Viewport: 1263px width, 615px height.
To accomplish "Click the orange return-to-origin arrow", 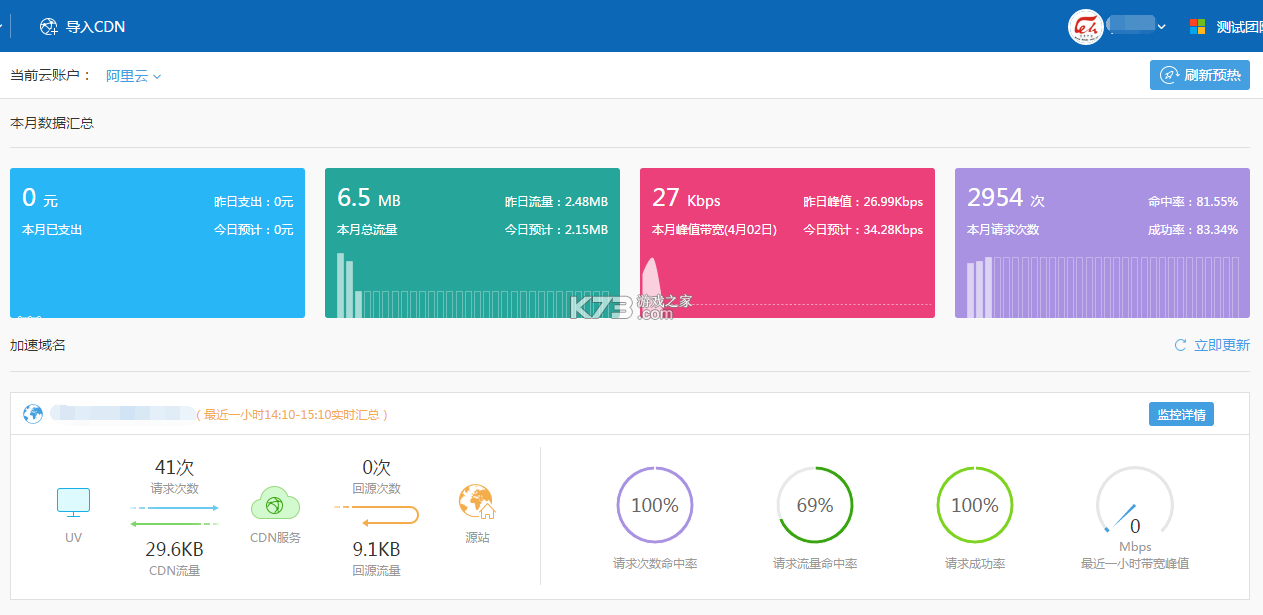I will [376, 516].
